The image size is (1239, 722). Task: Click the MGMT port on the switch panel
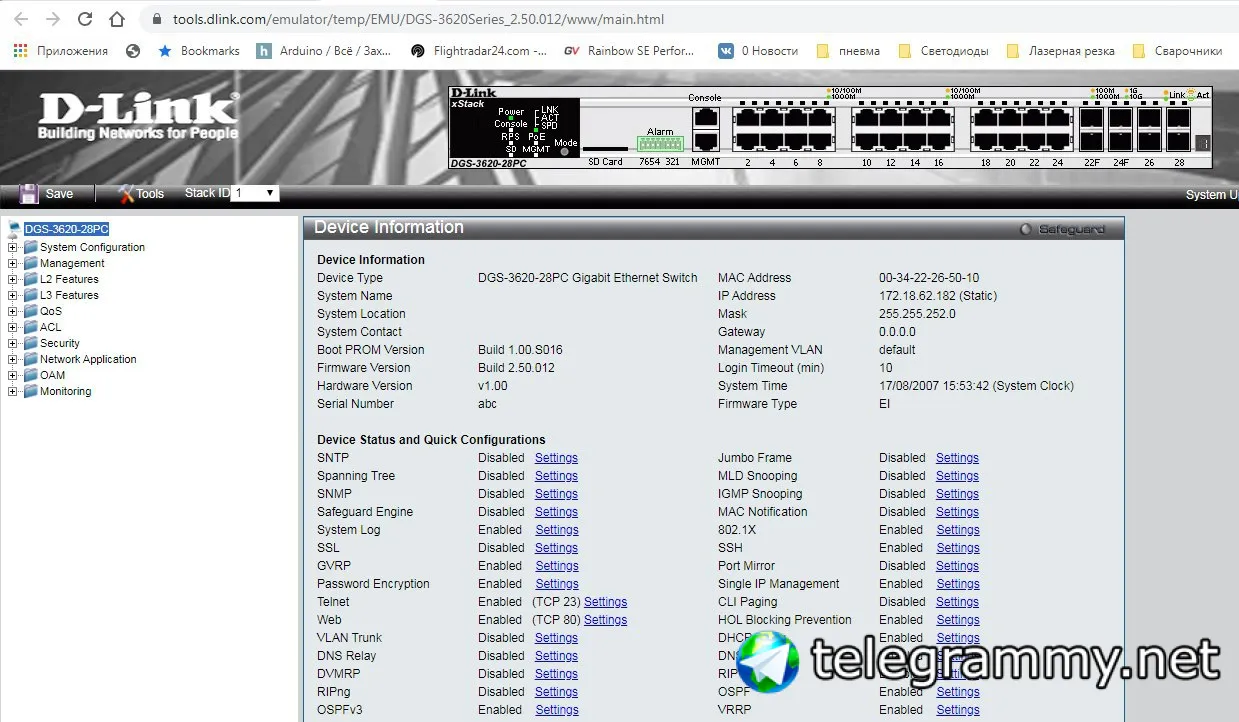pos(705,141)
